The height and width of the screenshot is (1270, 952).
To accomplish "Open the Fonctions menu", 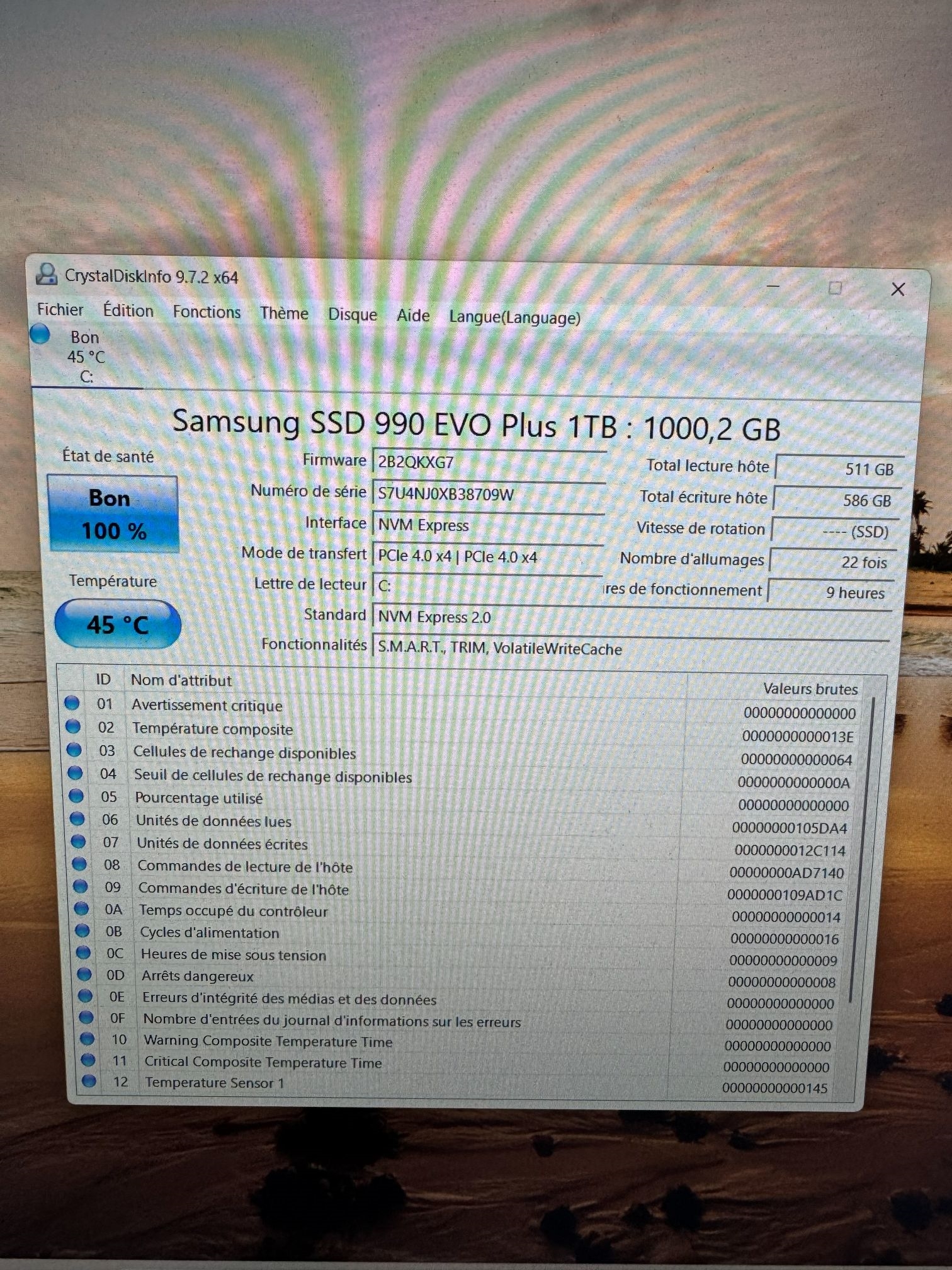I will tap(207, 312).
